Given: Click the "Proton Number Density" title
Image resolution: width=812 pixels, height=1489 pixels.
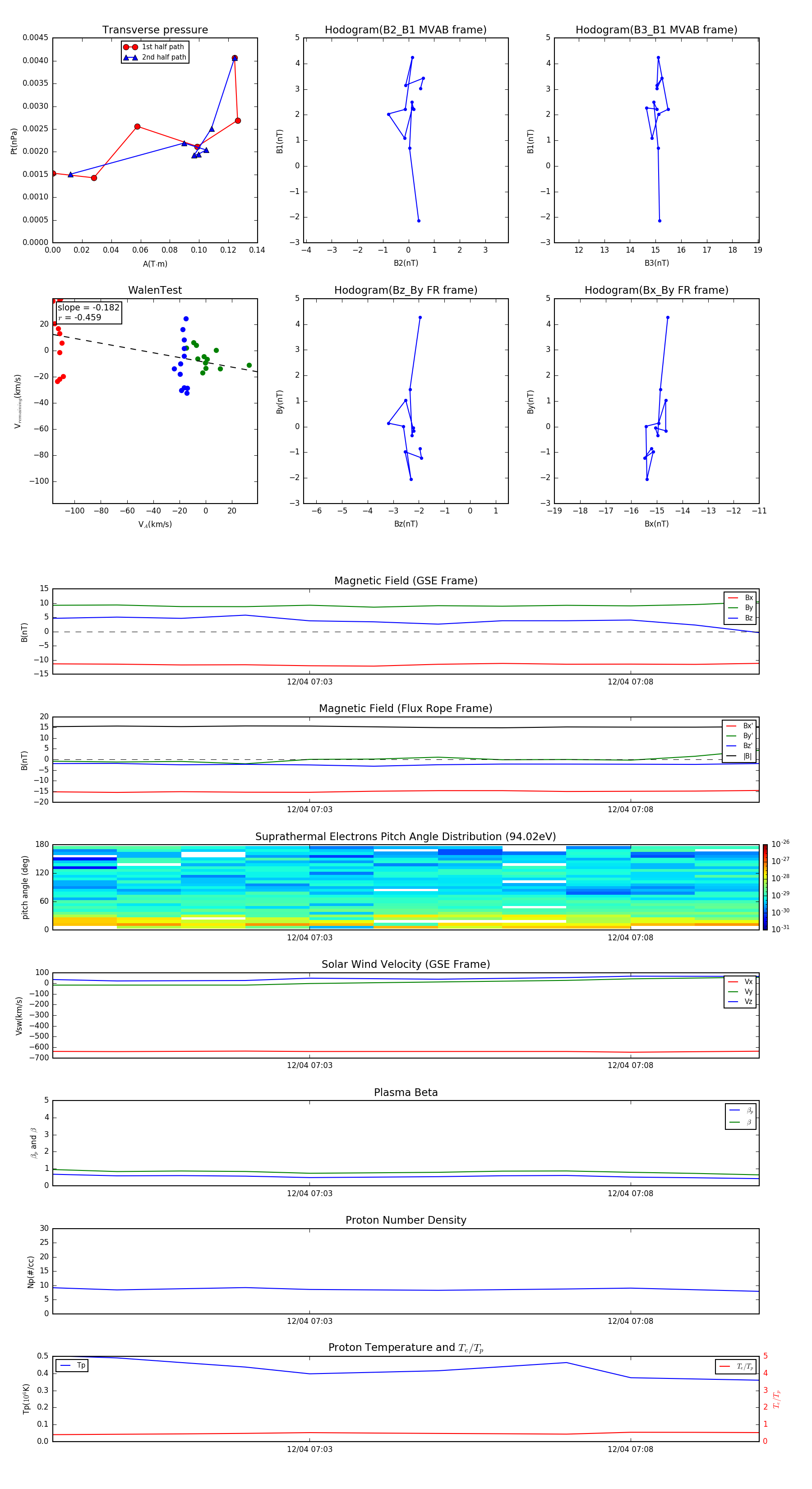Looking at the screenshot, I should (406, 1220).
